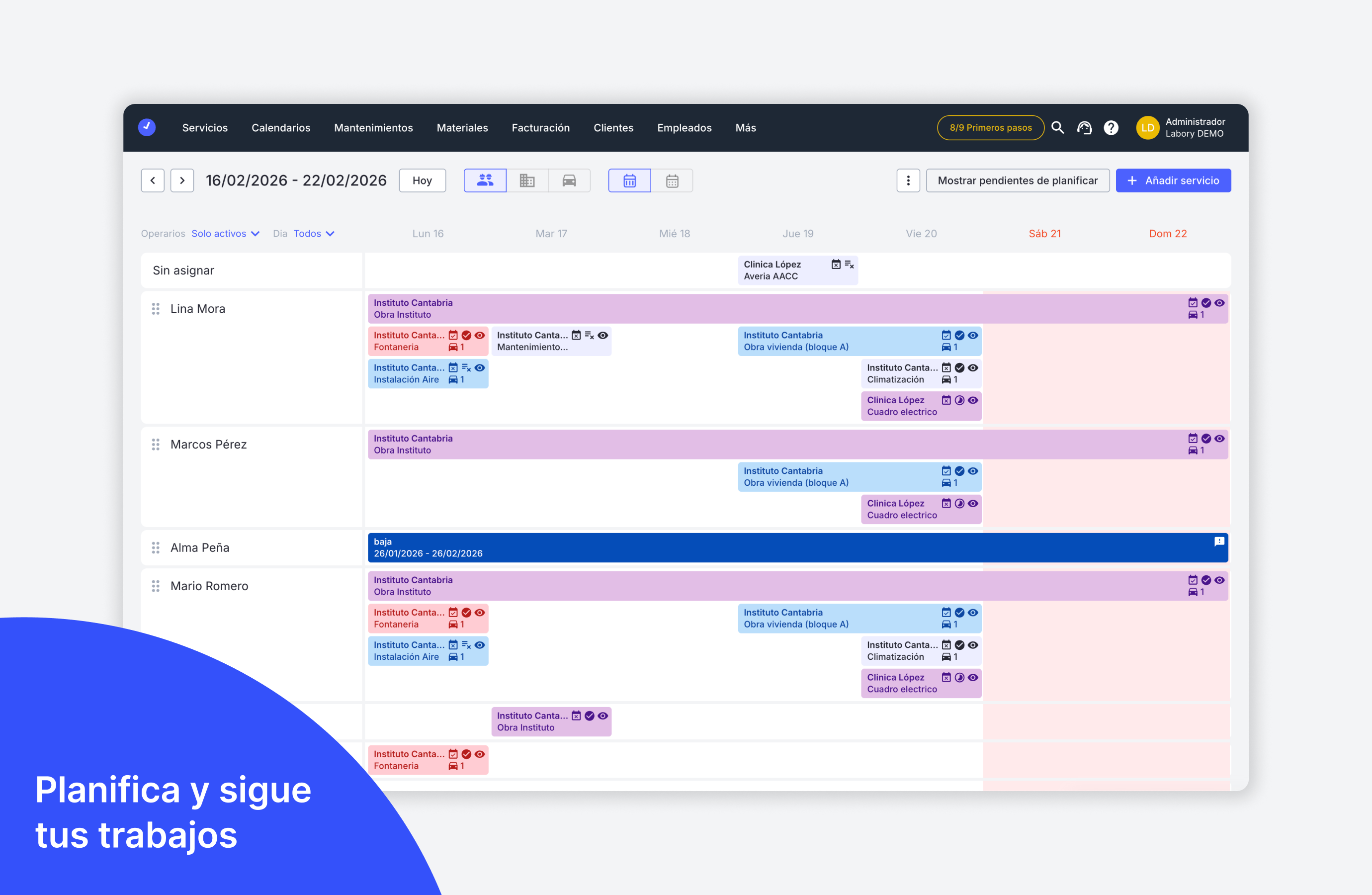The width and height of the screenshot is (1372, 895).
Task: Open the comment icon on baja bar
Action: [1219, 541]
